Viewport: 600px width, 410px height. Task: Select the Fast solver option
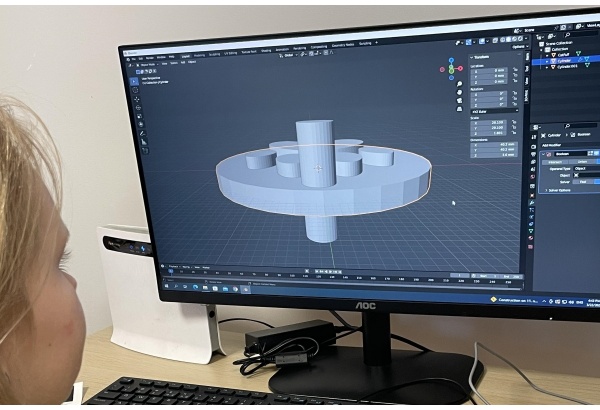pyautogui.click(x=584, y=182)
